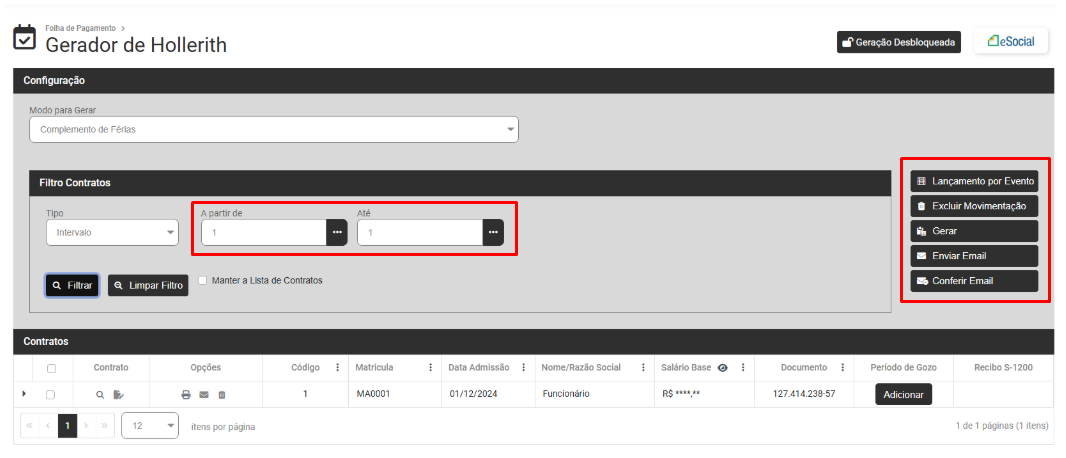Open the Modo para Gerar dropdown

point(274,129)
